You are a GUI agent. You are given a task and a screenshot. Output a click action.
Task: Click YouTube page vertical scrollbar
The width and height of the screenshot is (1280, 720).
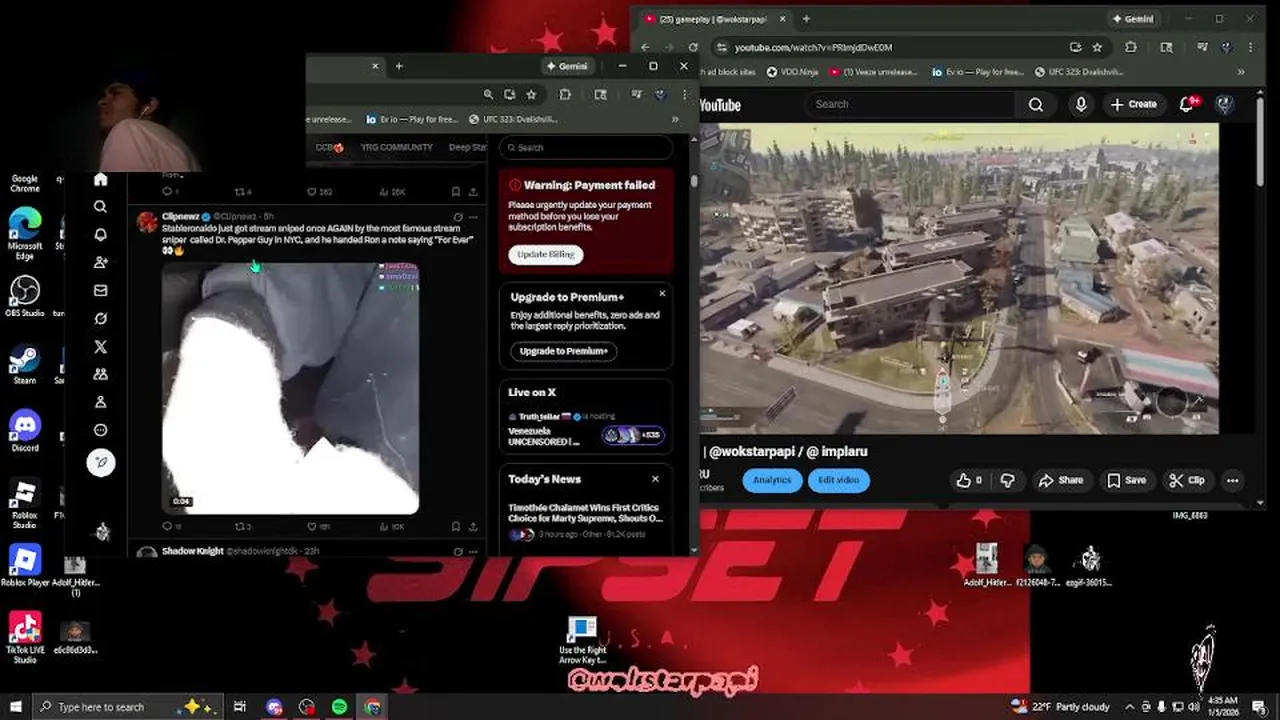click(x=1261, y=140)
